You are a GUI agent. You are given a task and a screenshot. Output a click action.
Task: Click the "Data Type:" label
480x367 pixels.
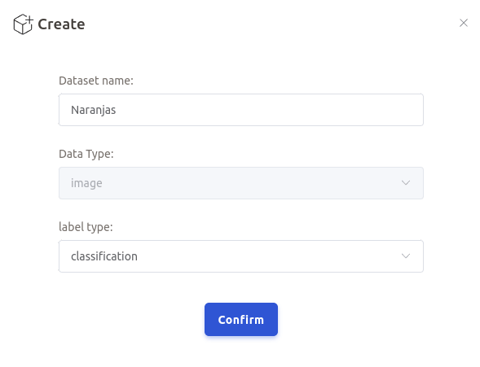(86, 154)
